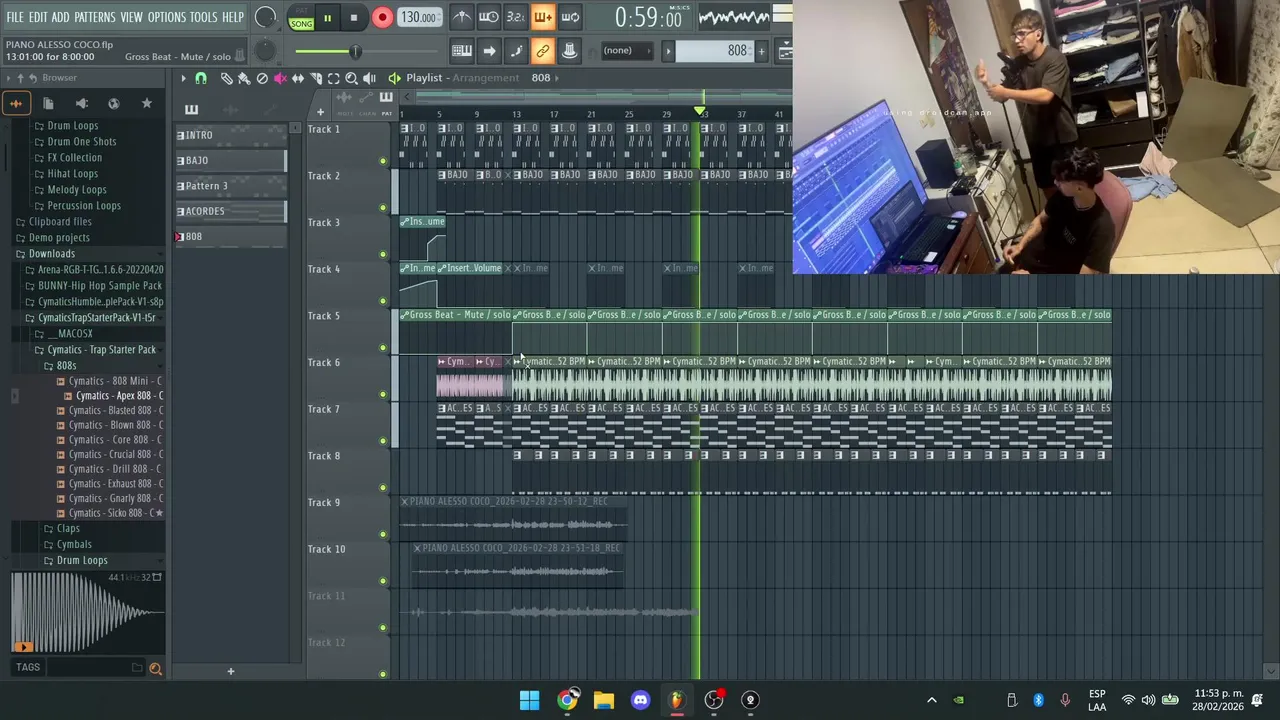Select the audio waveform tab in the Browser
Image resolution: width=1280 pixels, height=720 pixels.
coord(16,103)
